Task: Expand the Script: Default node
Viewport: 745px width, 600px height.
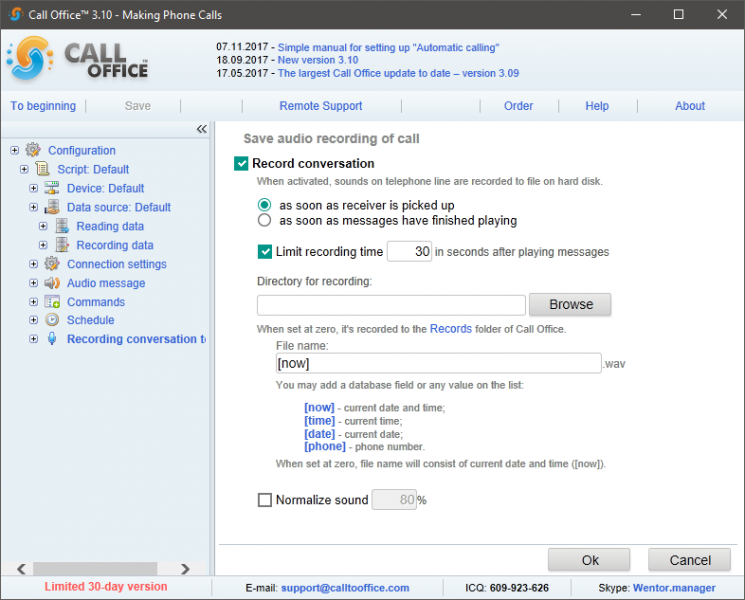Action: (x=24, y=169)
